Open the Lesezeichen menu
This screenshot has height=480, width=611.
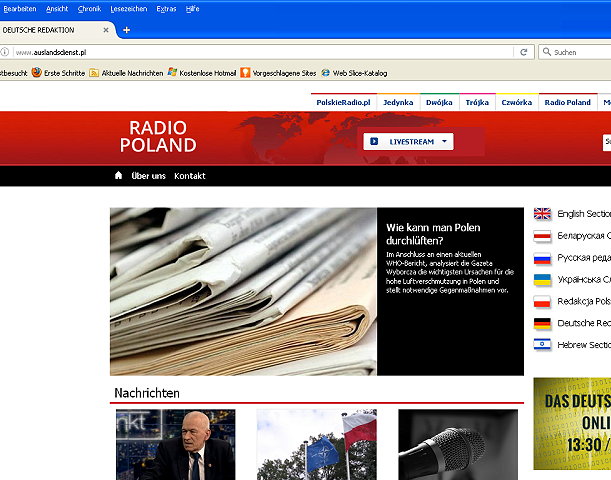[129, 9]
